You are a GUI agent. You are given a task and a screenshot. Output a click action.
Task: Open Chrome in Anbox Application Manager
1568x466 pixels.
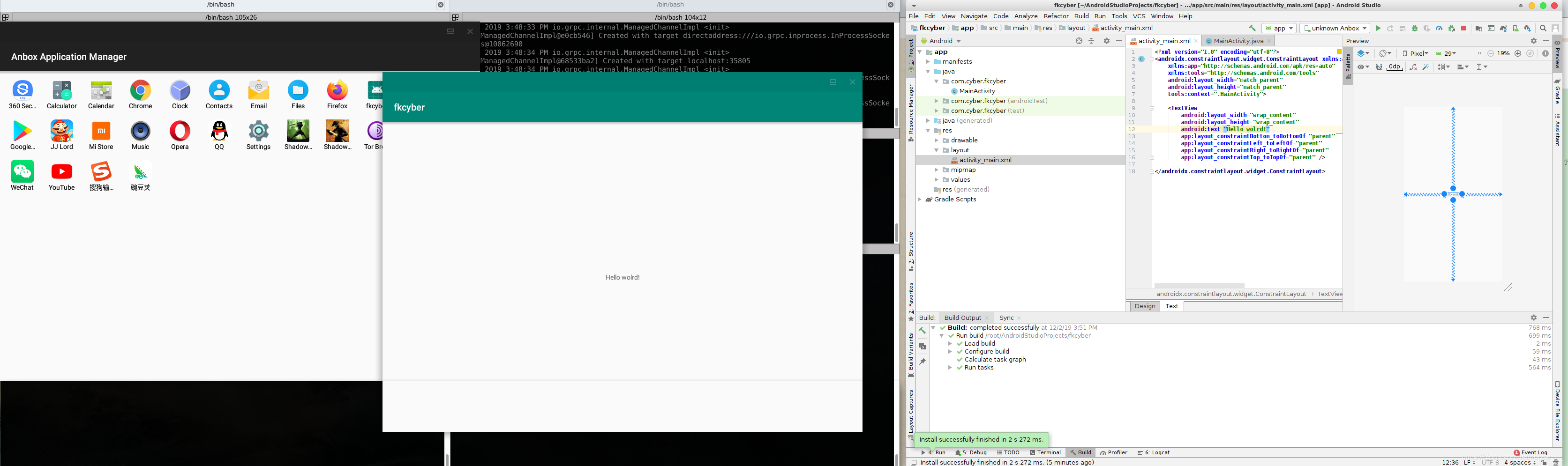pos(141,95)
